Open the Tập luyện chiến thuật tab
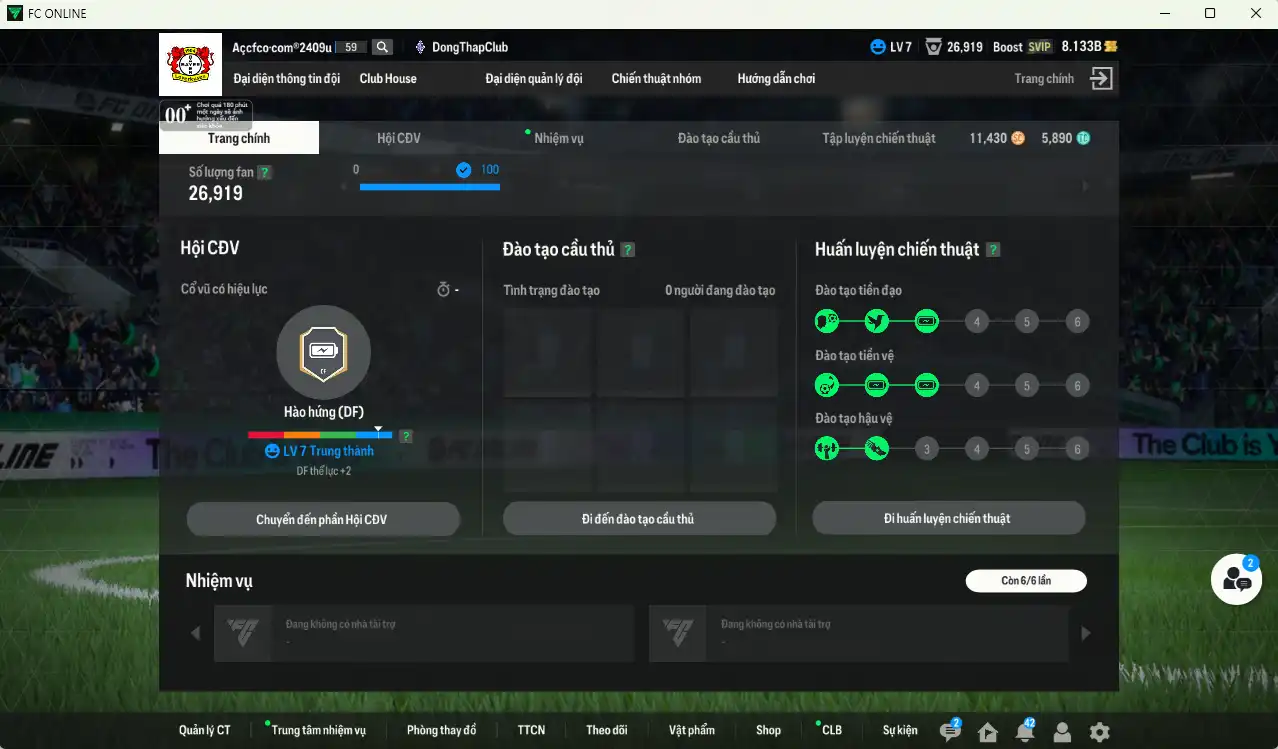Image resolution: width=1278 pixels, height=749 pixels. (879, 138)
